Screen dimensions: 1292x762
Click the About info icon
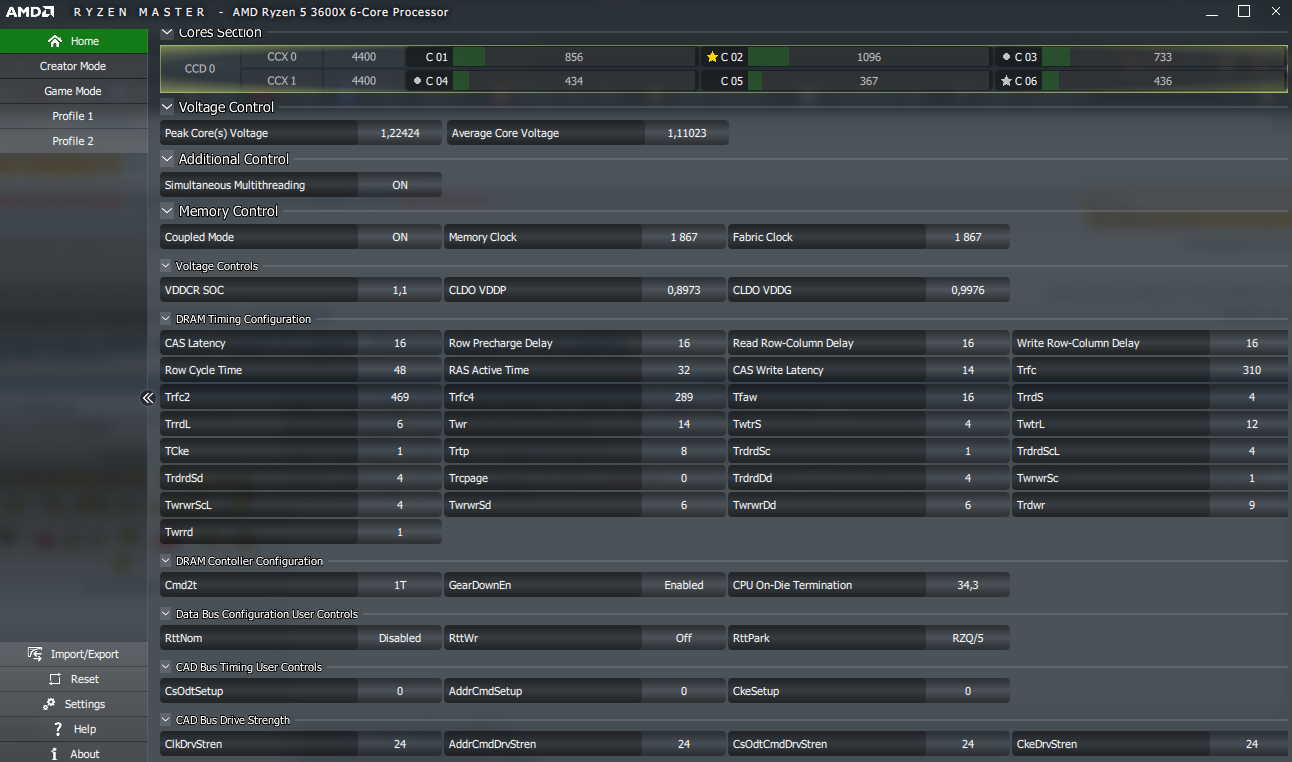(54, 754)
